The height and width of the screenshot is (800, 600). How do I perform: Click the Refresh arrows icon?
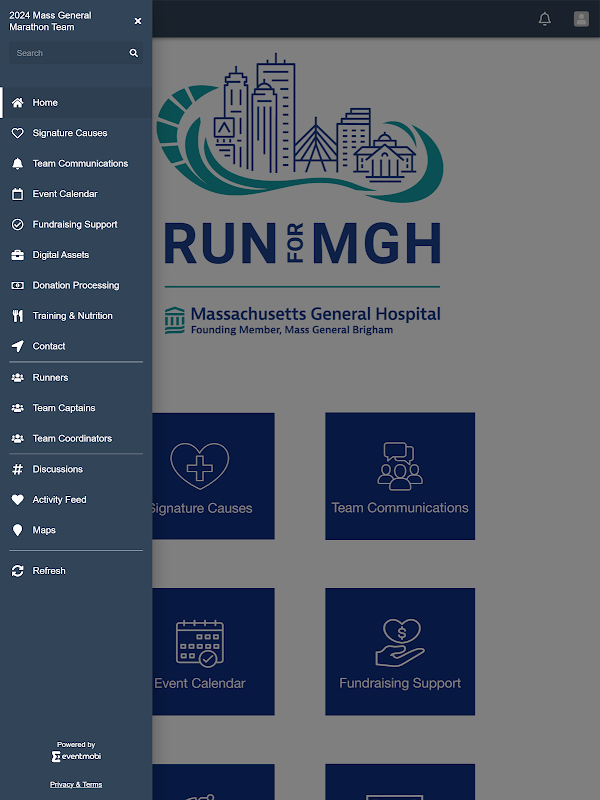pos(17,571)
